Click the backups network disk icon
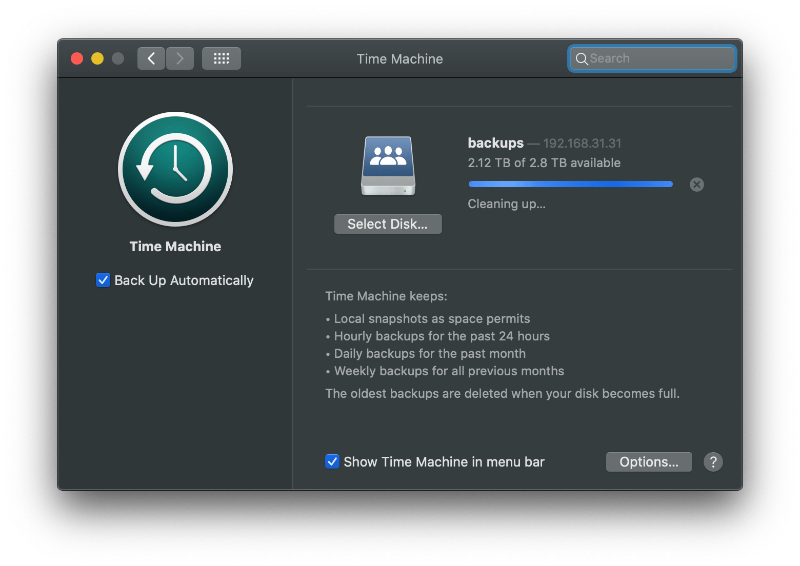This screenshot has height=566, width=800. (388, 165)
